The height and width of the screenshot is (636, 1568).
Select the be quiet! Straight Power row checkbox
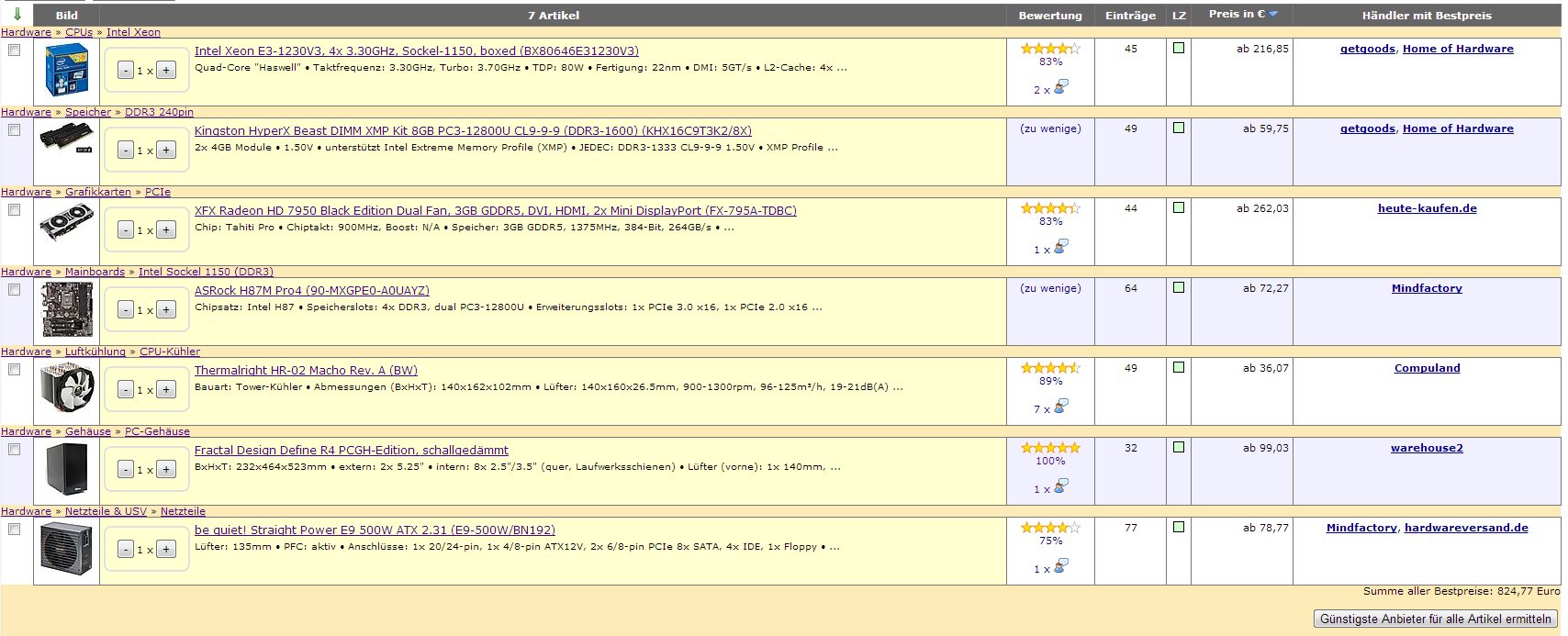14,530
